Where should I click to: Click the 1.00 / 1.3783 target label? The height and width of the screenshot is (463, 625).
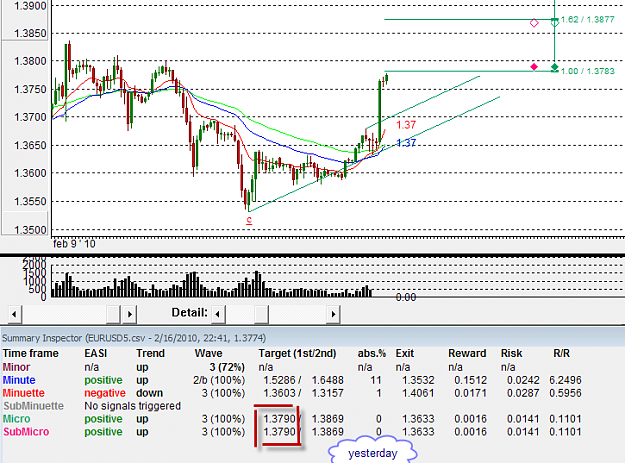[588, 71]
